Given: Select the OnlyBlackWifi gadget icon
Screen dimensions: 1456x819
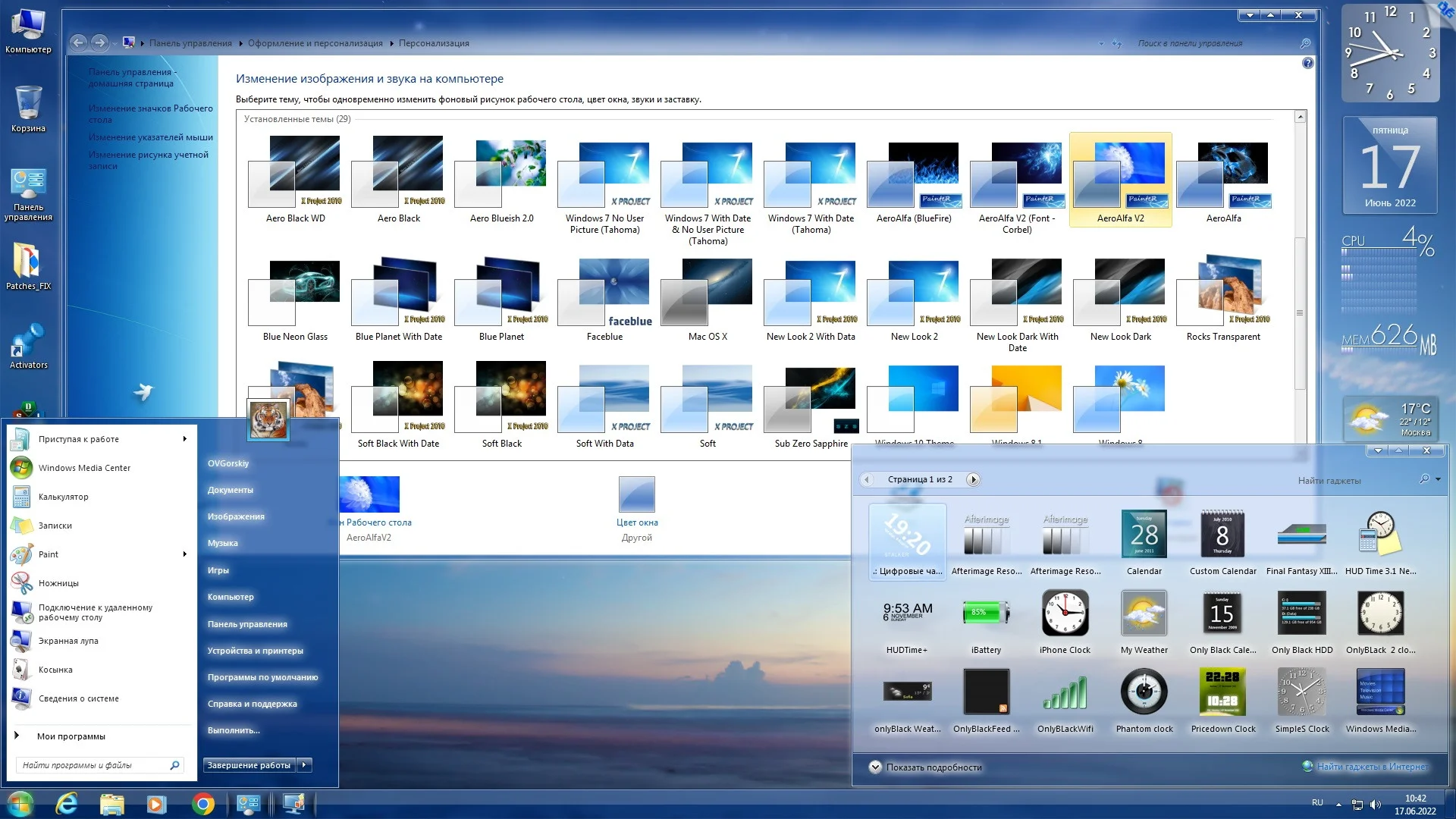Looking at the screenshot, I should [x=1065, y=692].
